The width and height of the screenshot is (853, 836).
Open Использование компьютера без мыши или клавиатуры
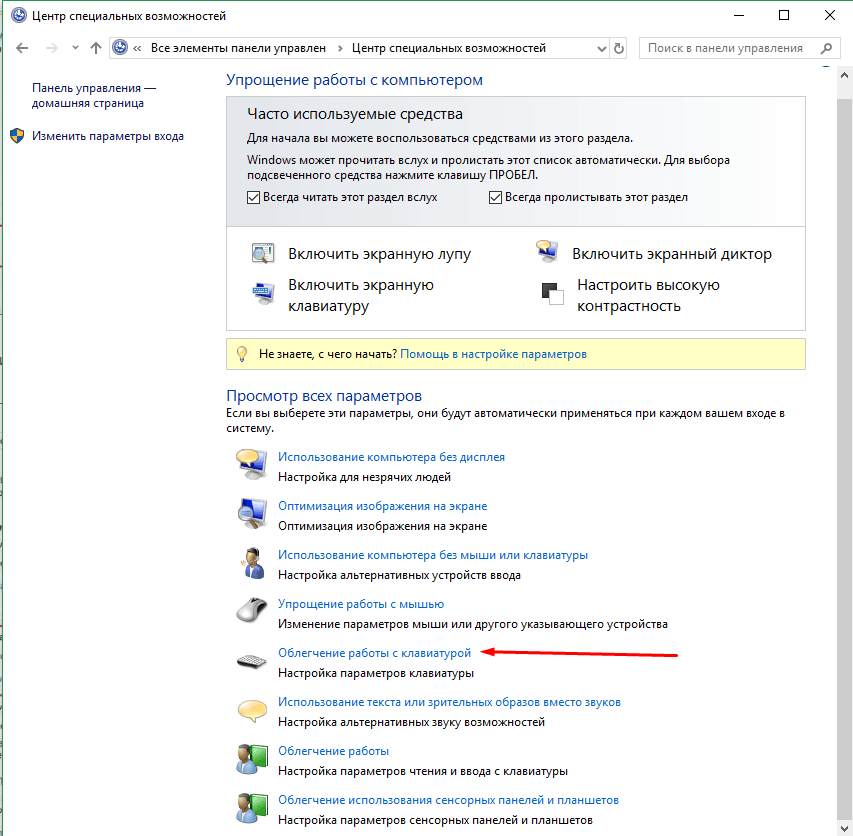[432, 555]
